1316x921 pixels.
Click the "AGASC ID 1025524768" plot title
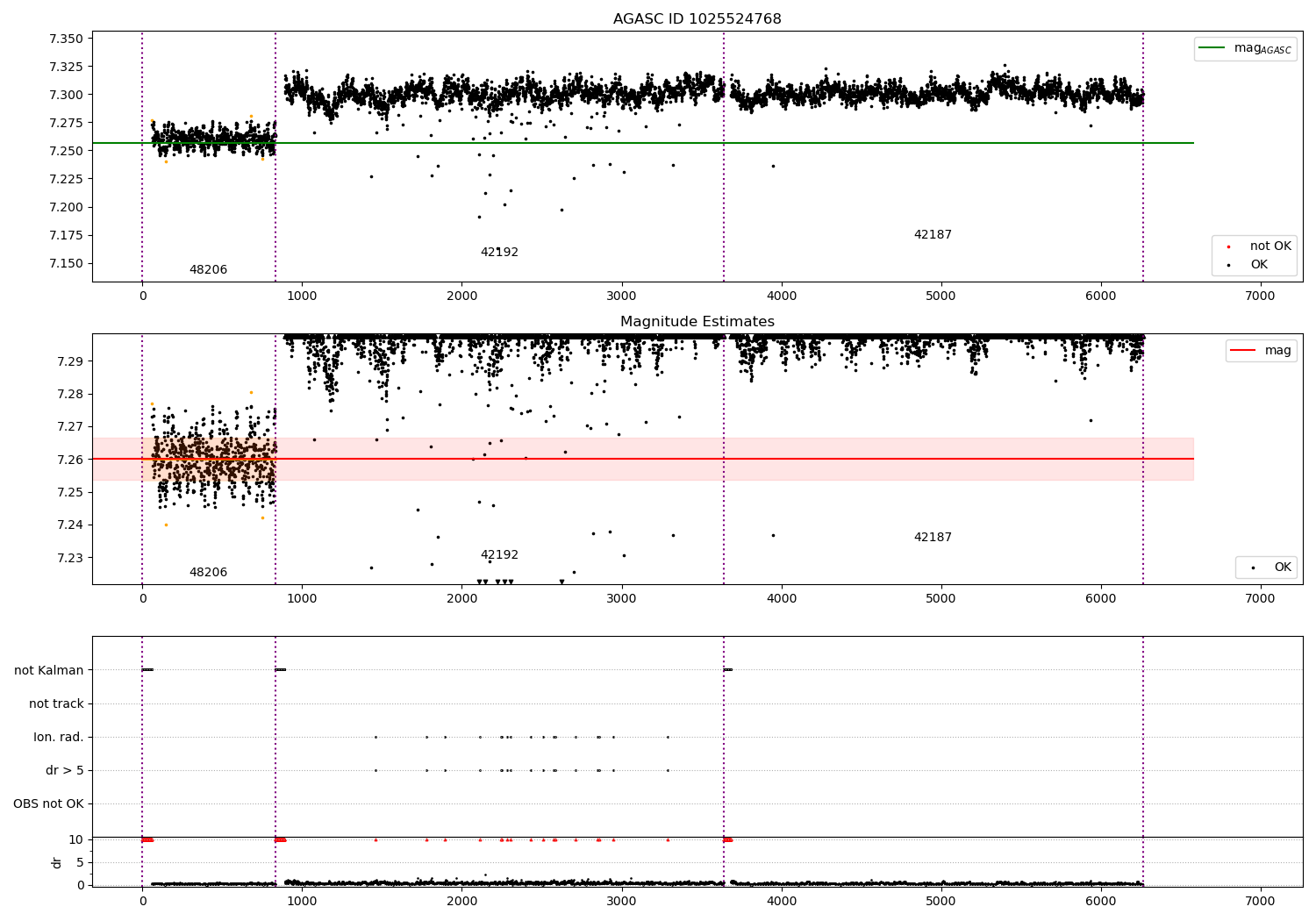pos(697,19)
